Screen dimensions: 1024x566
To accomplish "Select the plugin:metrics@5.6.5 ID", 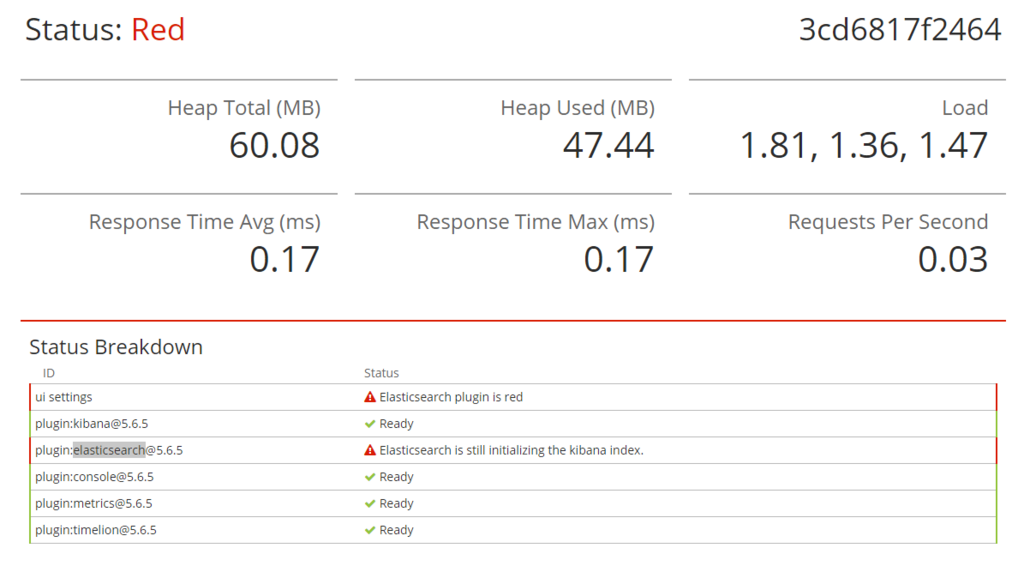I will [x=93, y=503].
